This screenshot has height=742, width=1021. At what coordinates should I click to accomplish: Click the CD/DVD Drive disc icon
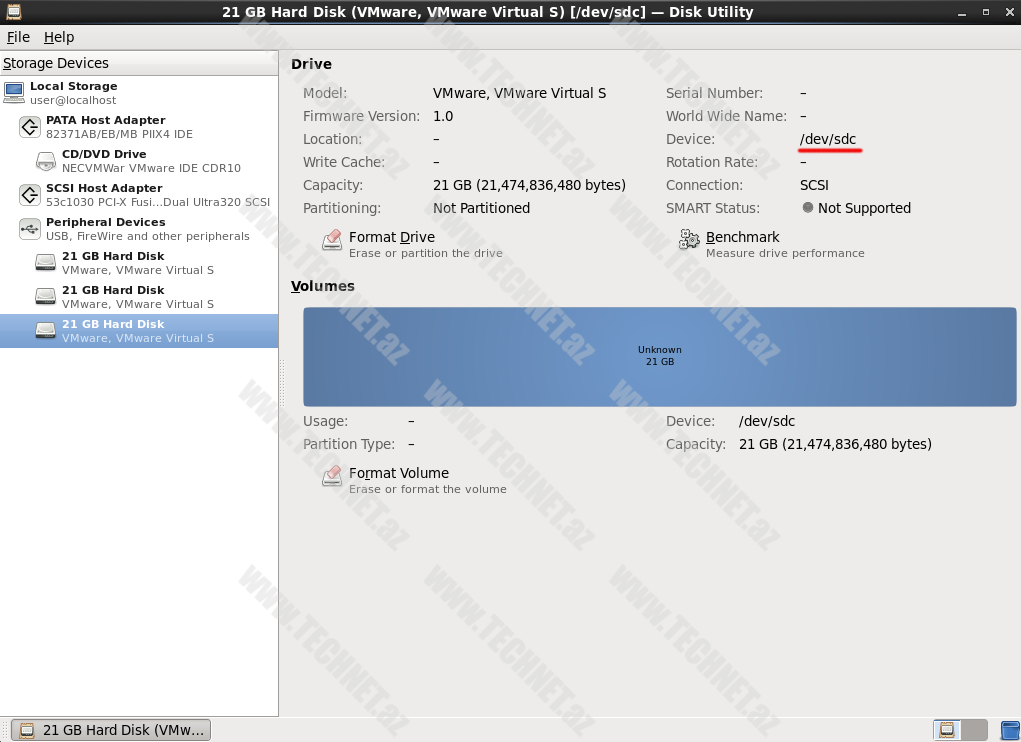(x=46, y=161)
